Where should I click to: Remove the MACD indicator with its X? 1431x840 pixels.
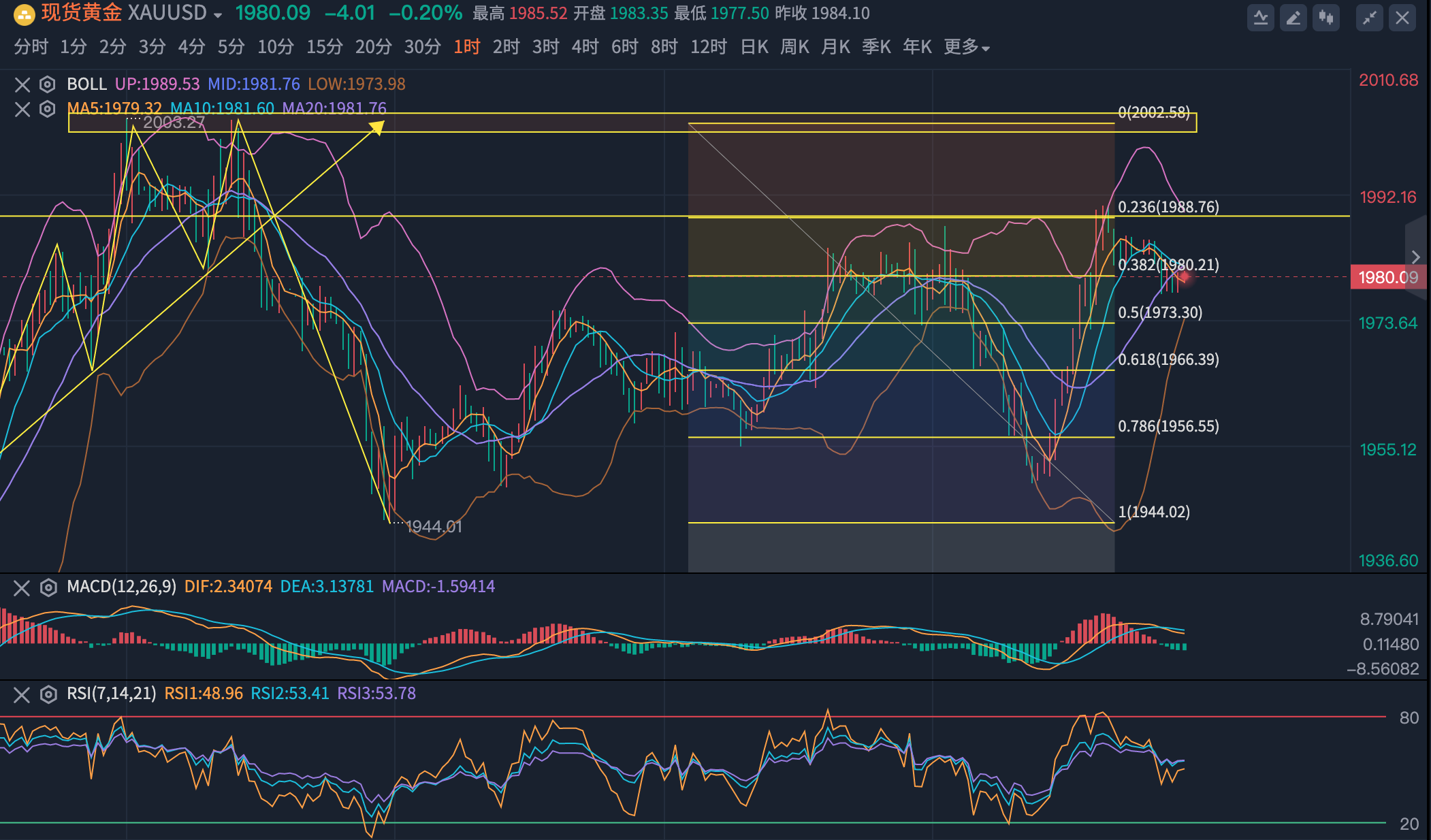point(22,587)
